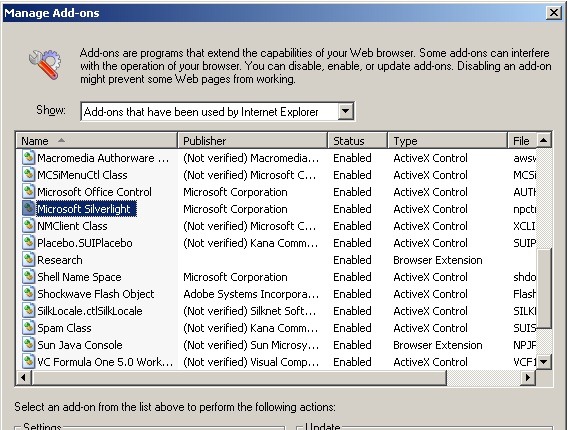Sort add-ons by Status column

click(x=357, y=141)
